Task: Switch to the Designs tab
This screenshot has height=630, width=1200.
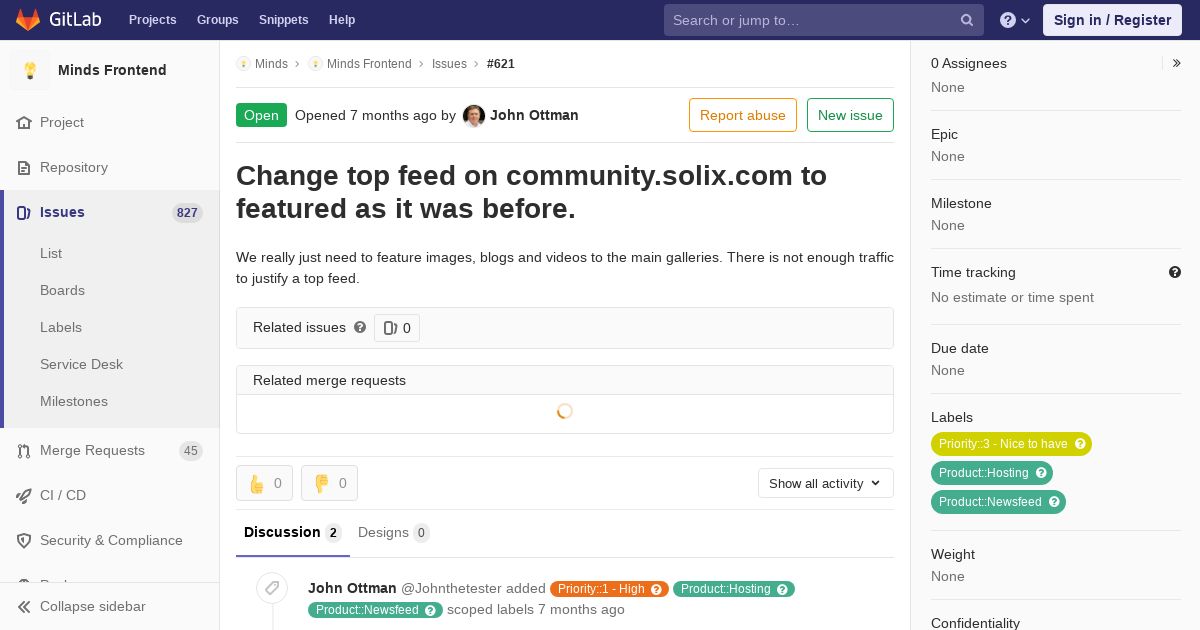Action: [x=394, y=532]
